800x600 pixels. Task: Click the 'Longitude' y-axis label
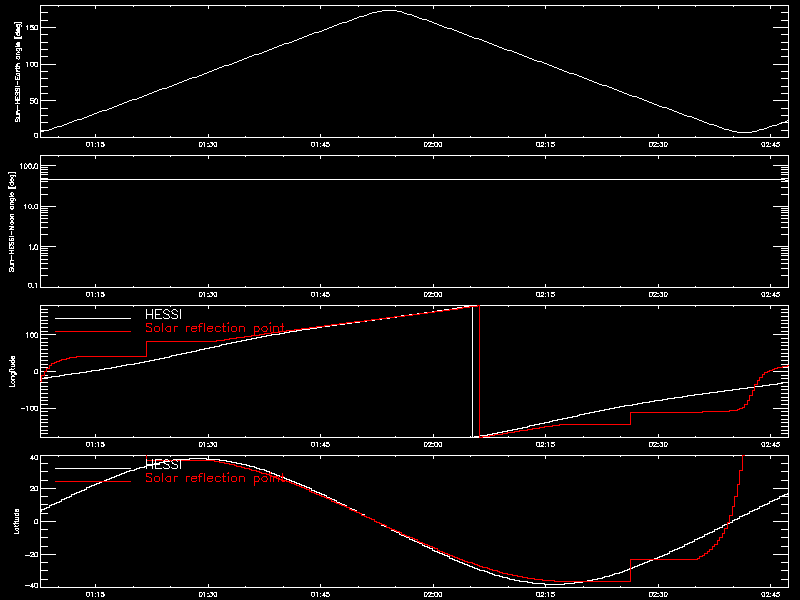point(13,371)
